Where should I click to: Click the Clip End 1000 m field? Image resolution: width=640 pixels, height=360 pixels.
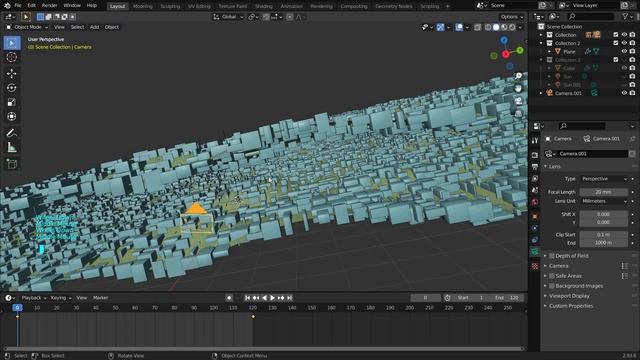point(604,243)
